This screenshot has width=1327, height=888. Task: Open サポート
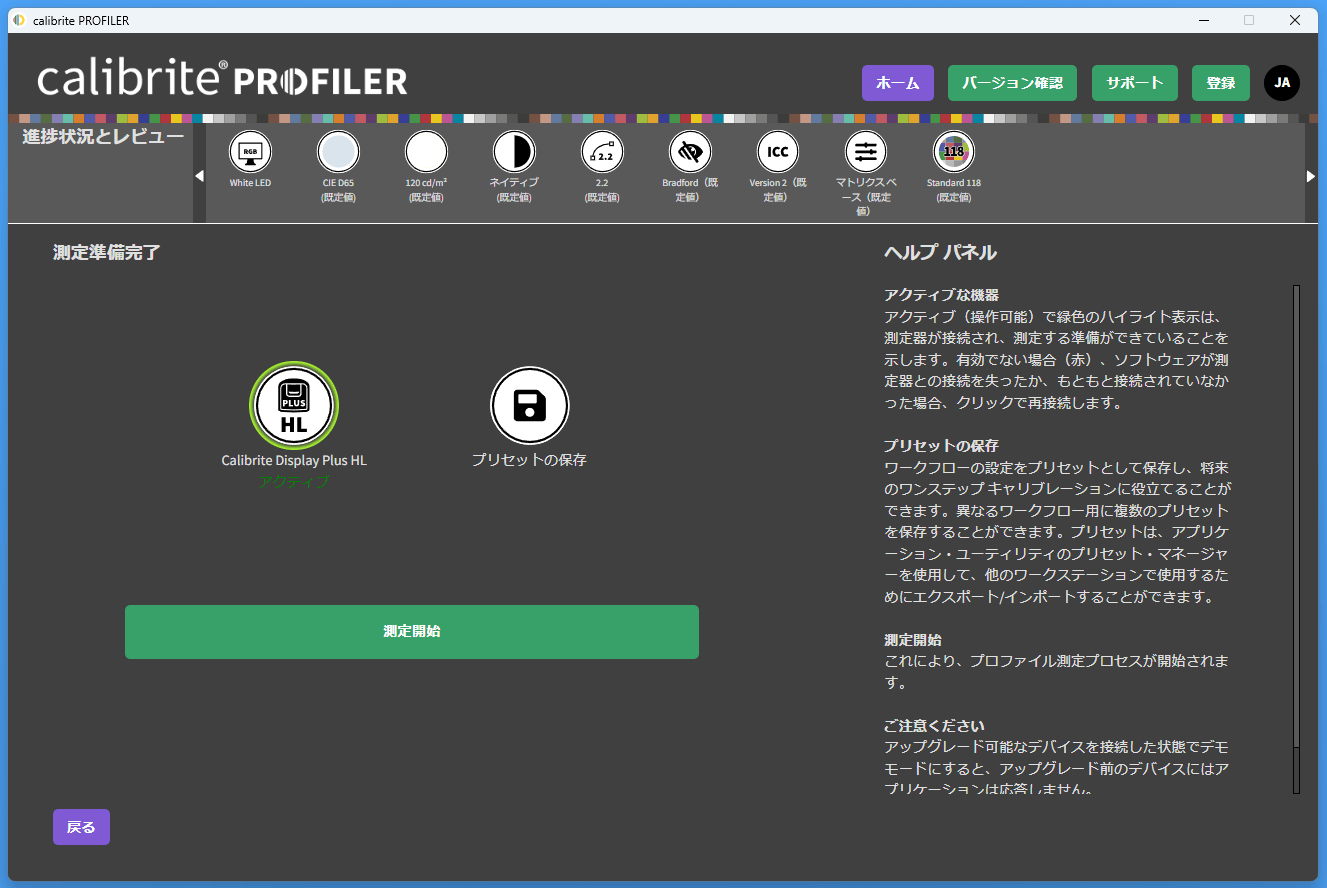tap(1135, 83)
